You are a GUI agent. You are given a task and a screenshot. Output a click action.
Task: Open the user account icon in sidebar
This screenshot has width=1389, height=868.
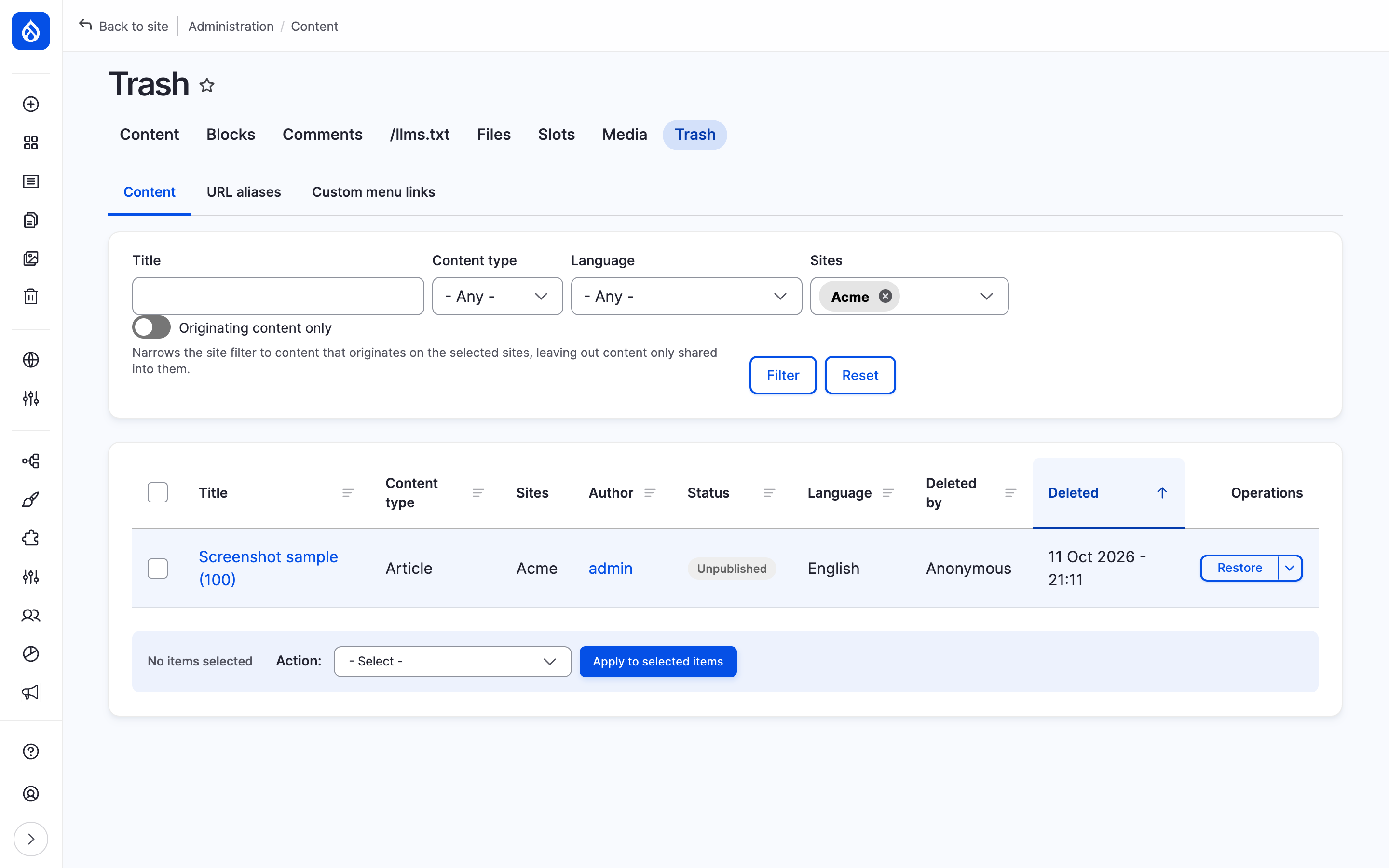pyautogui.click(x=30, y=794)
